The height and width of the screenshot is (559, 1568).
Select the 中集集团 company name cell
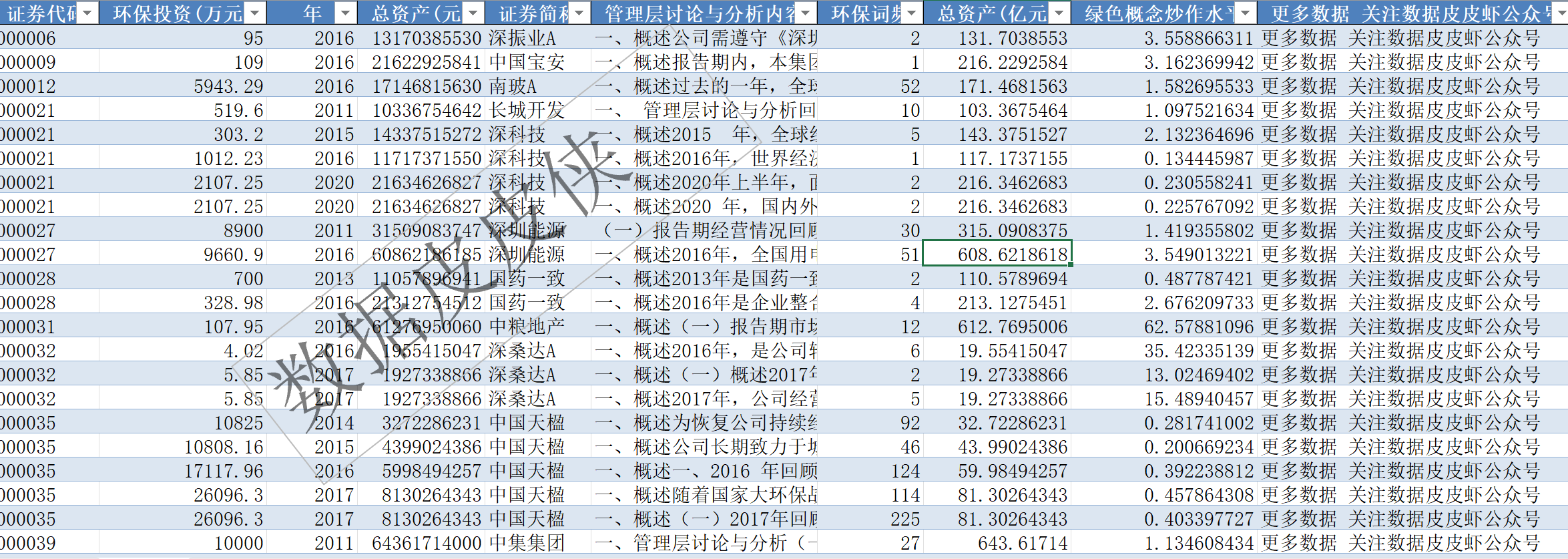(527, 543)
